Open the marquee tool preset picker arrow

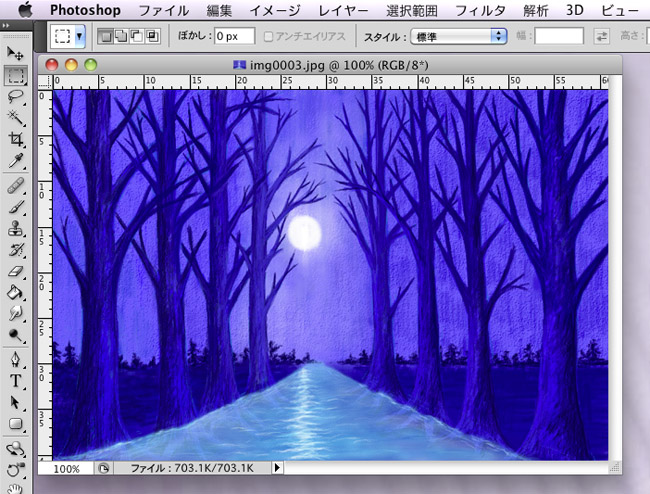tap(80, 36)
